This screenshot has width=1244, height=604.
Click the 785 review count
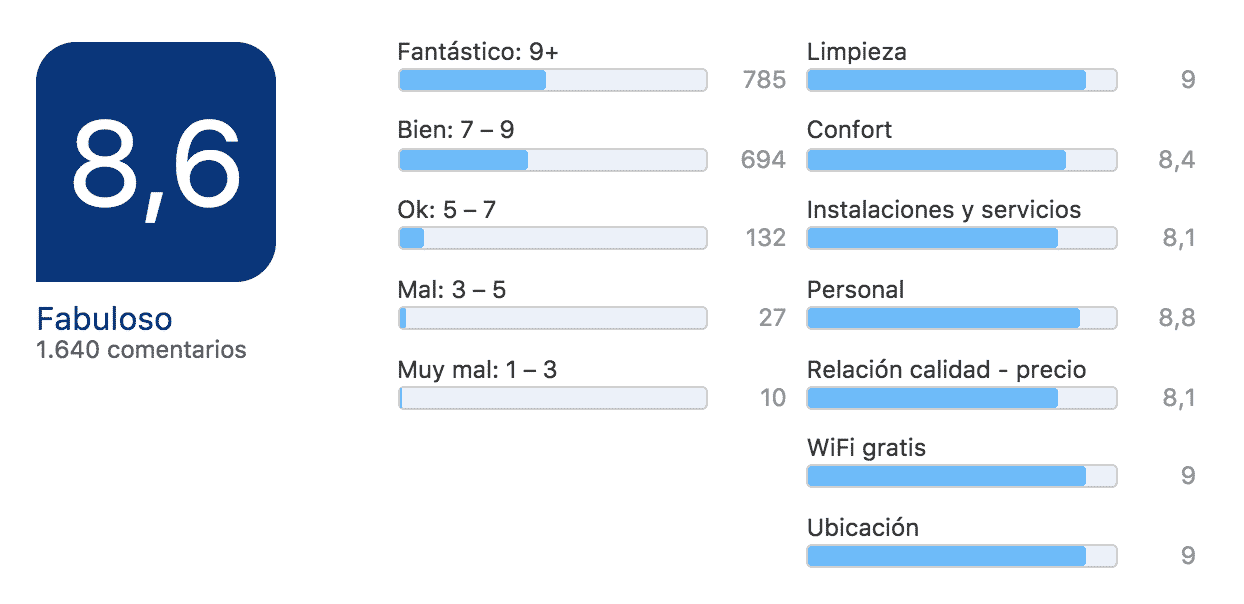(x=764, y=80)
